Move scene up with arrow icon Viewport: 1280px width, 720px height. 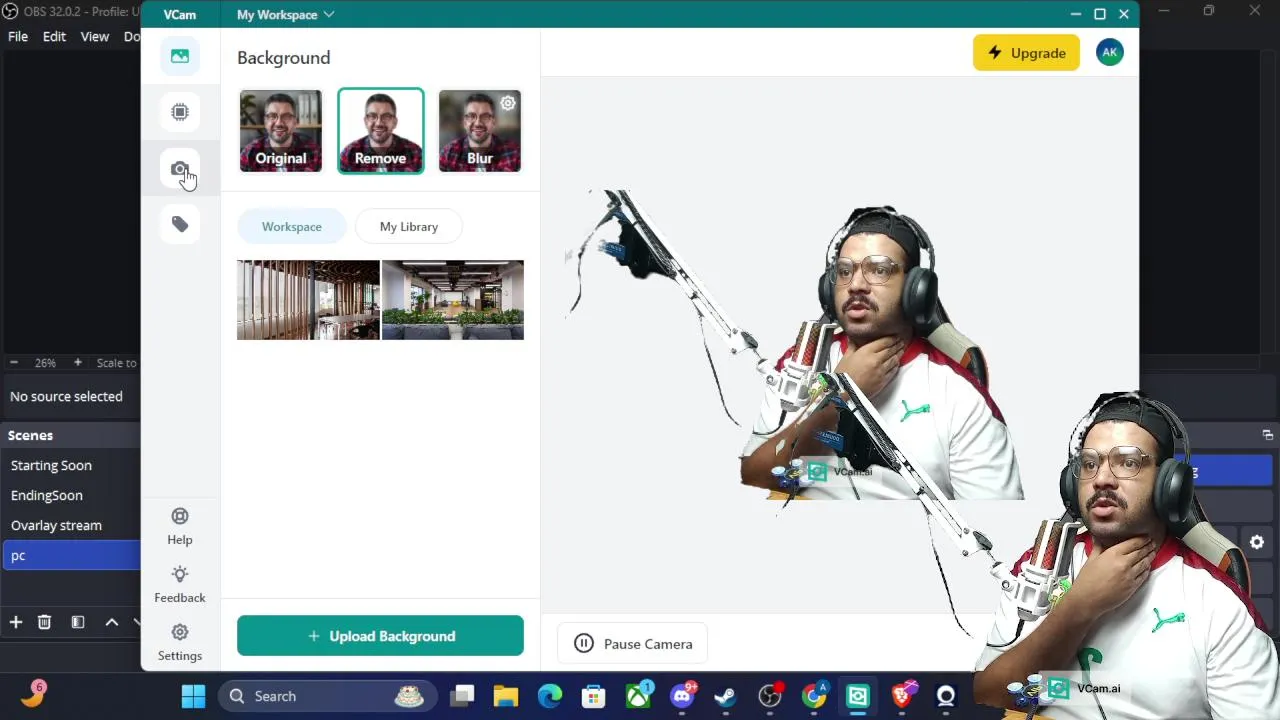112,622
